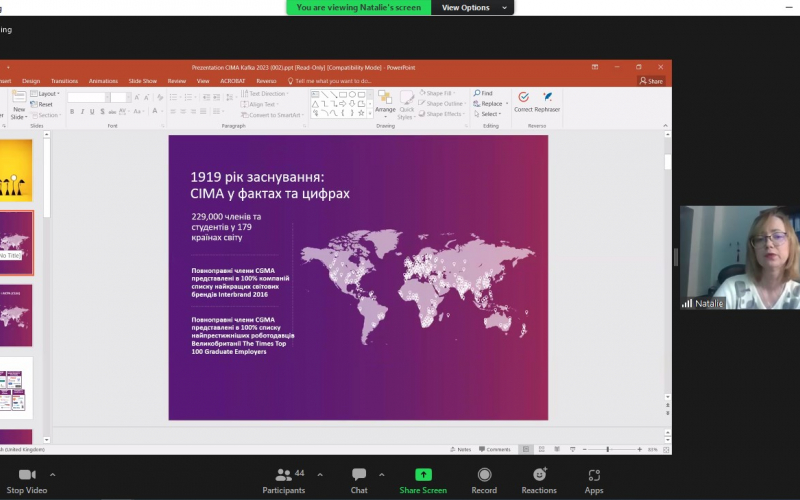
Task: Open the Review ribbon tab
Action: pyautogui.click(x=177, y=81)
